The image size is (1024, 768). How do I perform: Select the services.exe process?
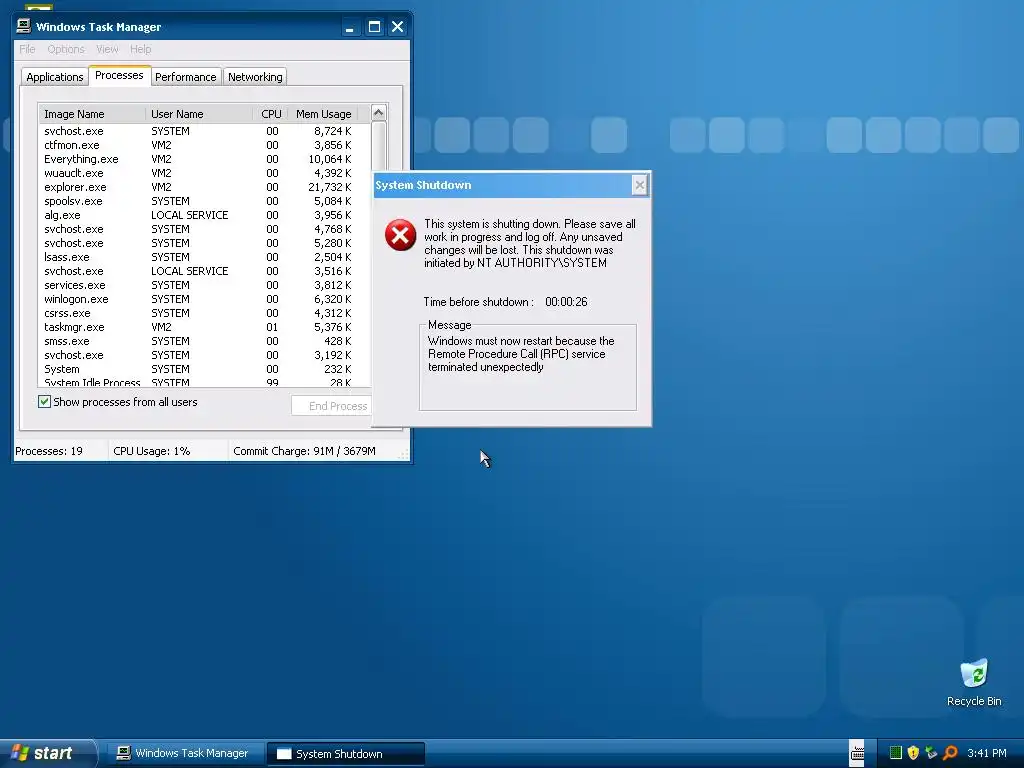tap(204, 285)
